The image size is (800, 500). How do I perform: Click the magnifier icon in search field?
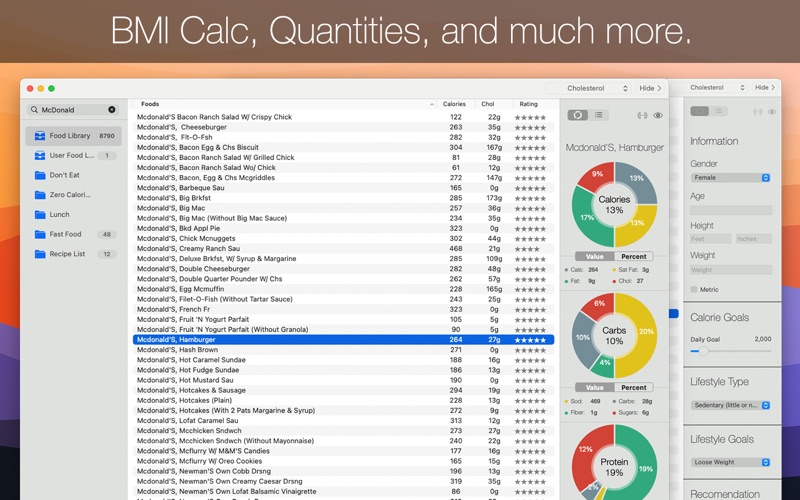click(x=34, y=110)
